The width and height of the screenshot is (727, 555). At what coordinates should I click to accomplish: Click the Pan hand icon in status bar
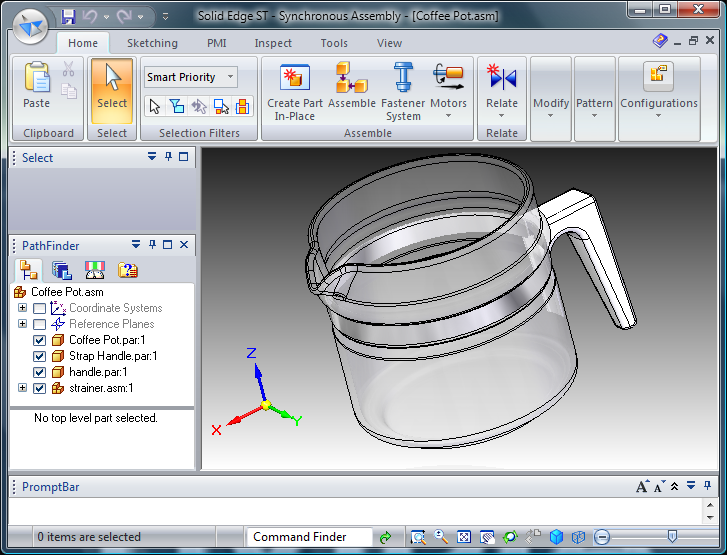coord(487,537)
